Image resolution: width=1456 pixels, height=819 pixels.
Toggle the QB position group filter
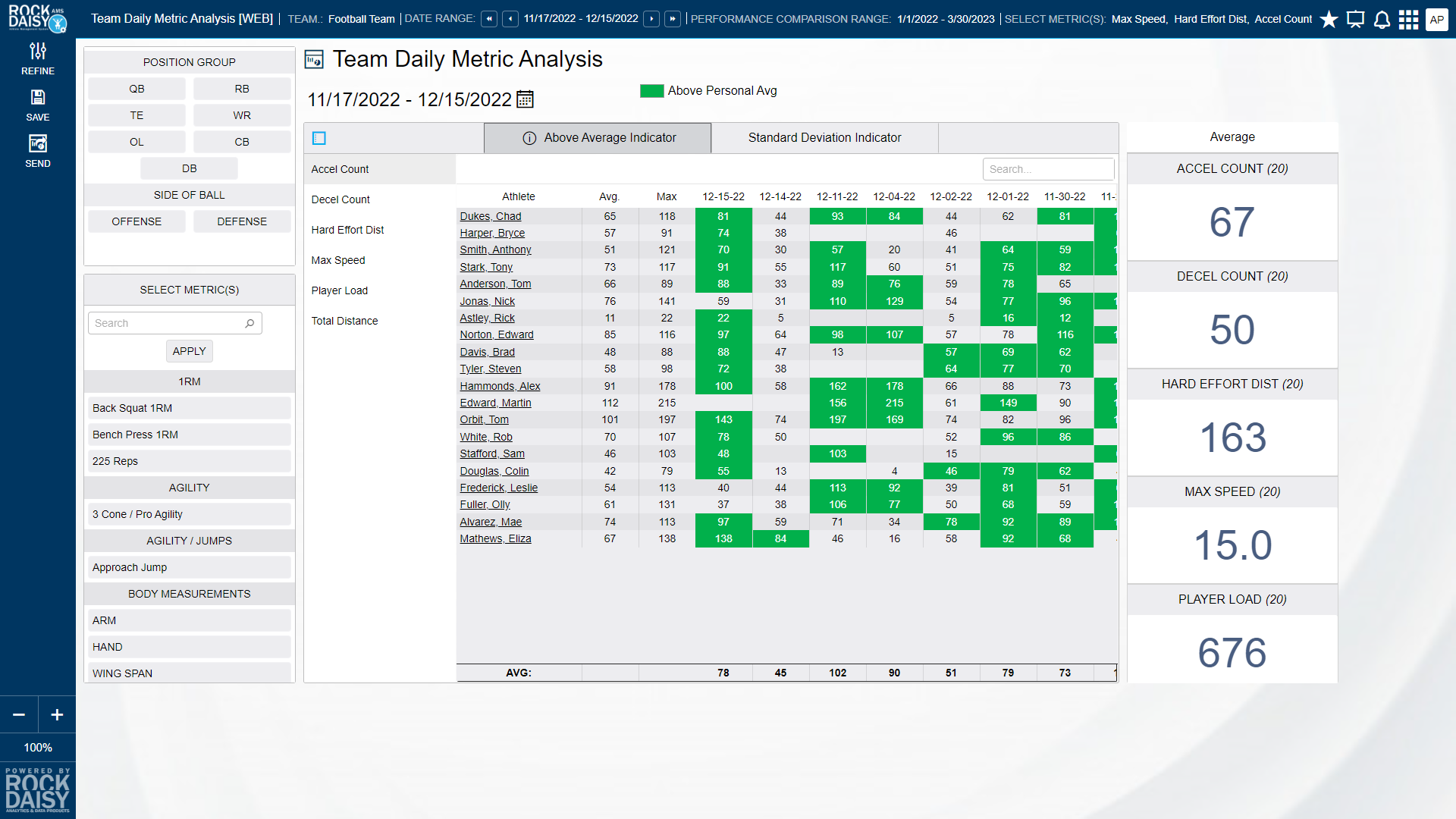(x=136, y=89)
